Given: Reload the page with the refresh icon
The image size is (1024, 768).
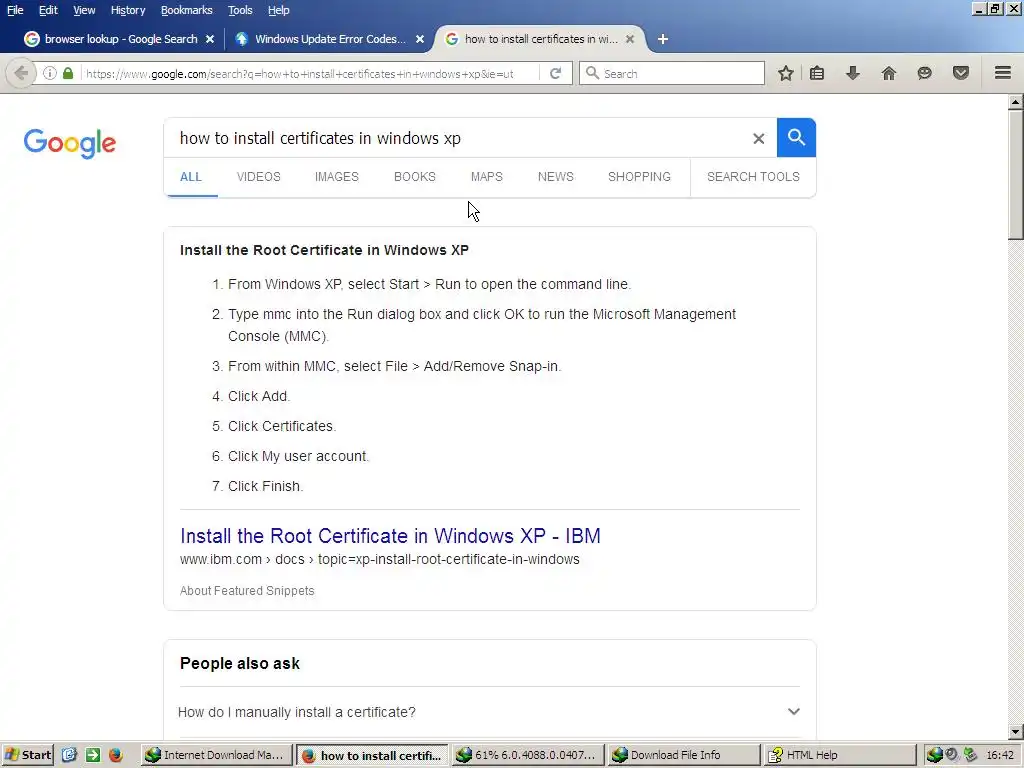Looking at the screenshot, I should point(555,73).
